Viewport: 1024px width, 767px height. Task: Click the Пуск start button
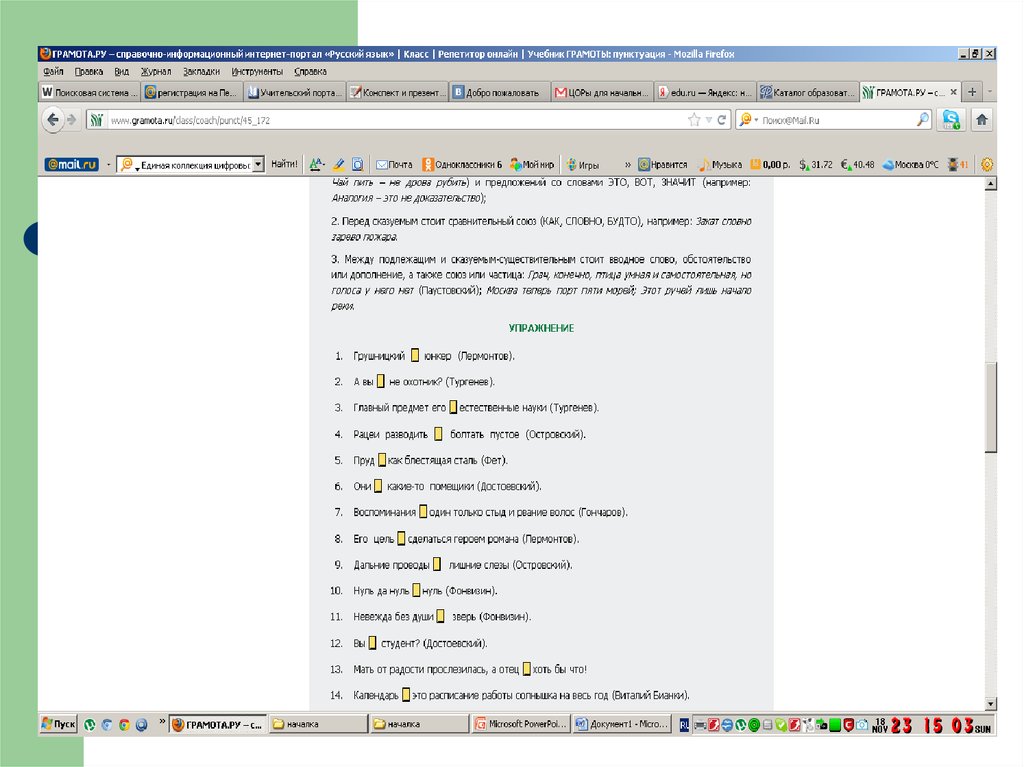click(x=58, y=724)
